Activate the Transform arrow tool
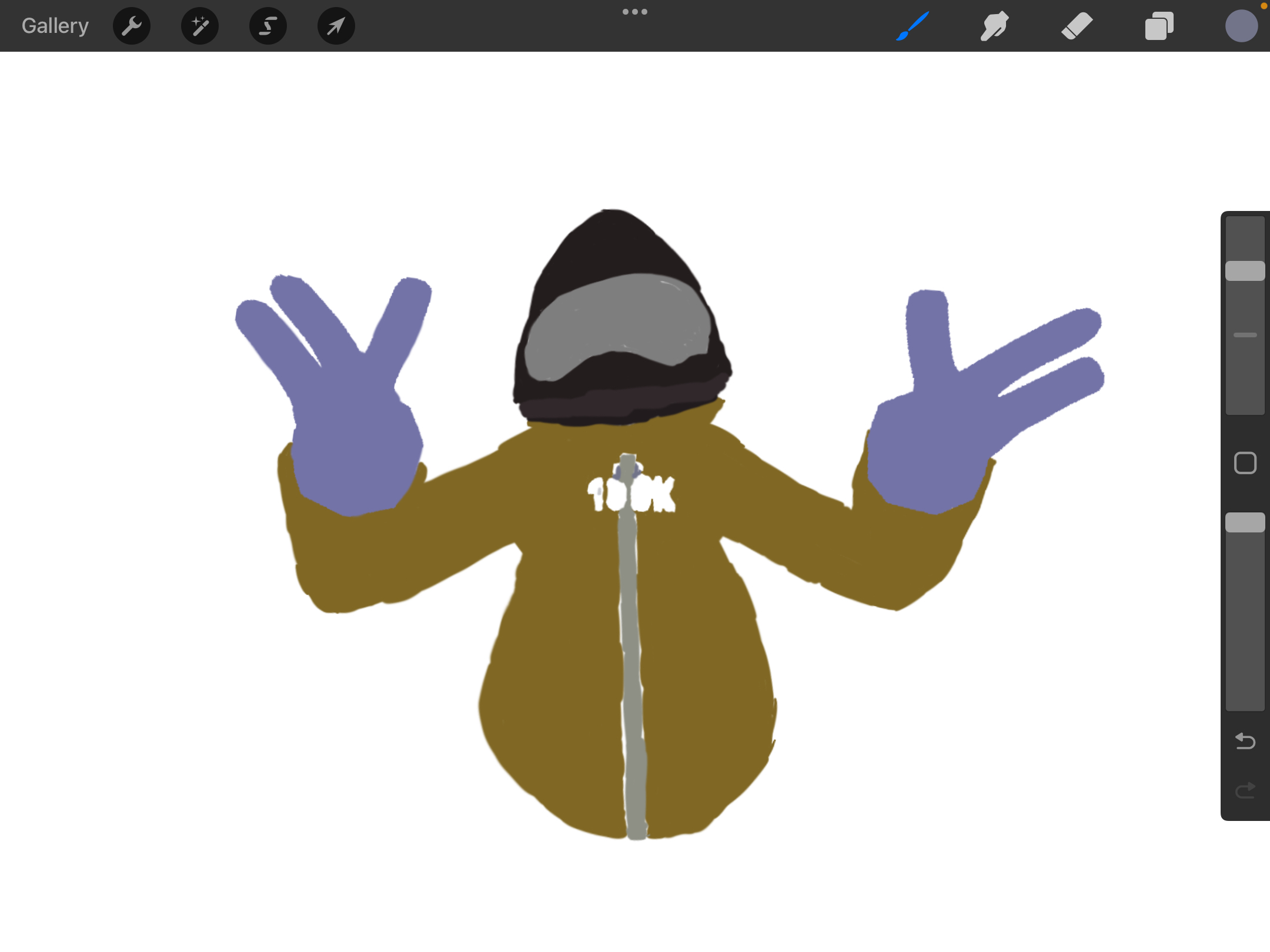 [336, 26]
